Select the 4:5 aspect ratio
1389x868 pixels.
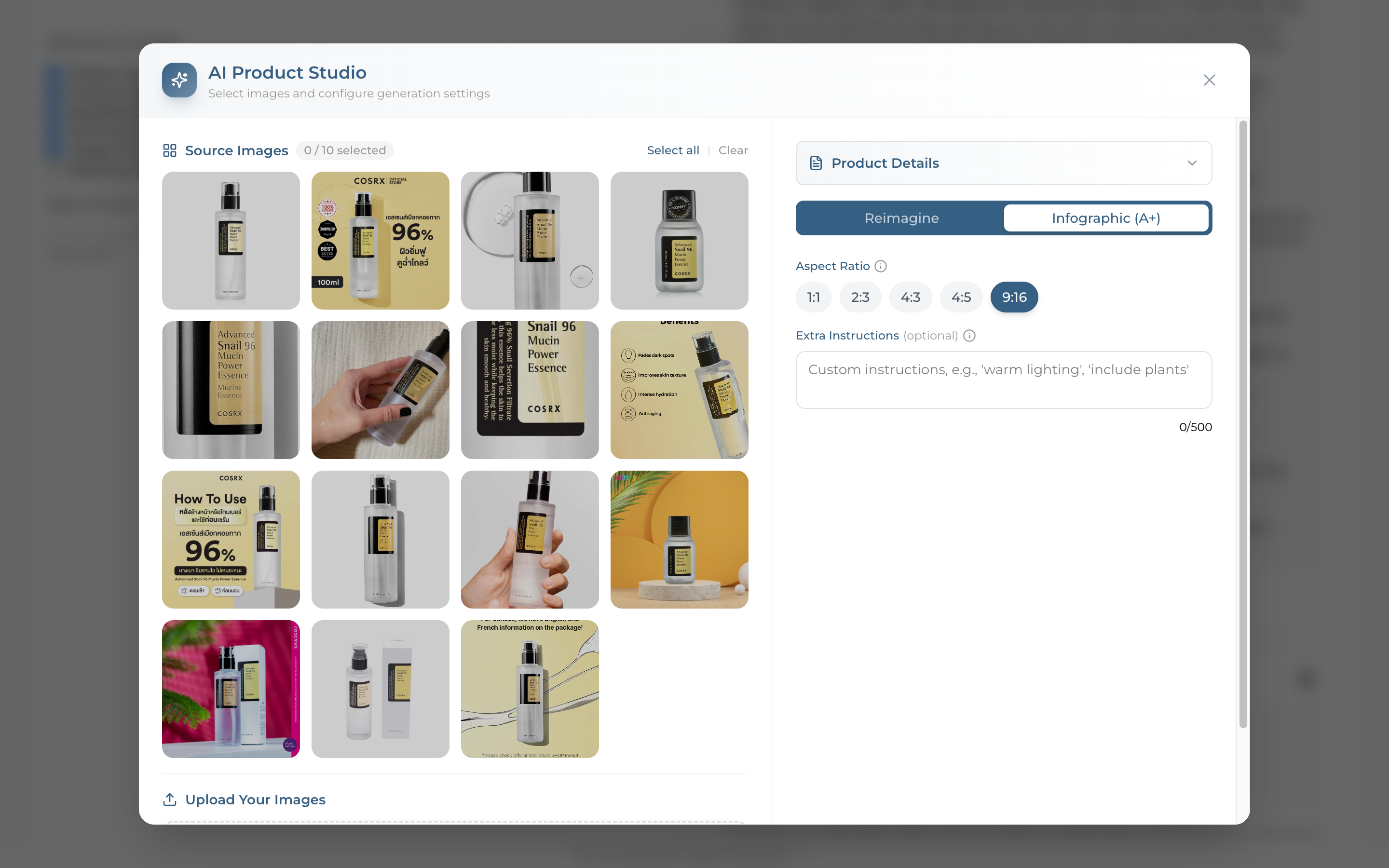point(961,298)
